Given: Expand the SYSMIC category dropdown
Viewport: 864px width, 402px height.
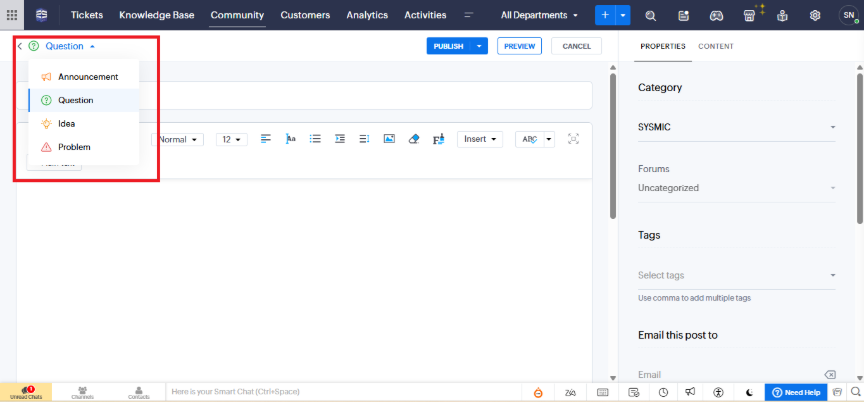Looking at the screenshot, I should 832,127.
